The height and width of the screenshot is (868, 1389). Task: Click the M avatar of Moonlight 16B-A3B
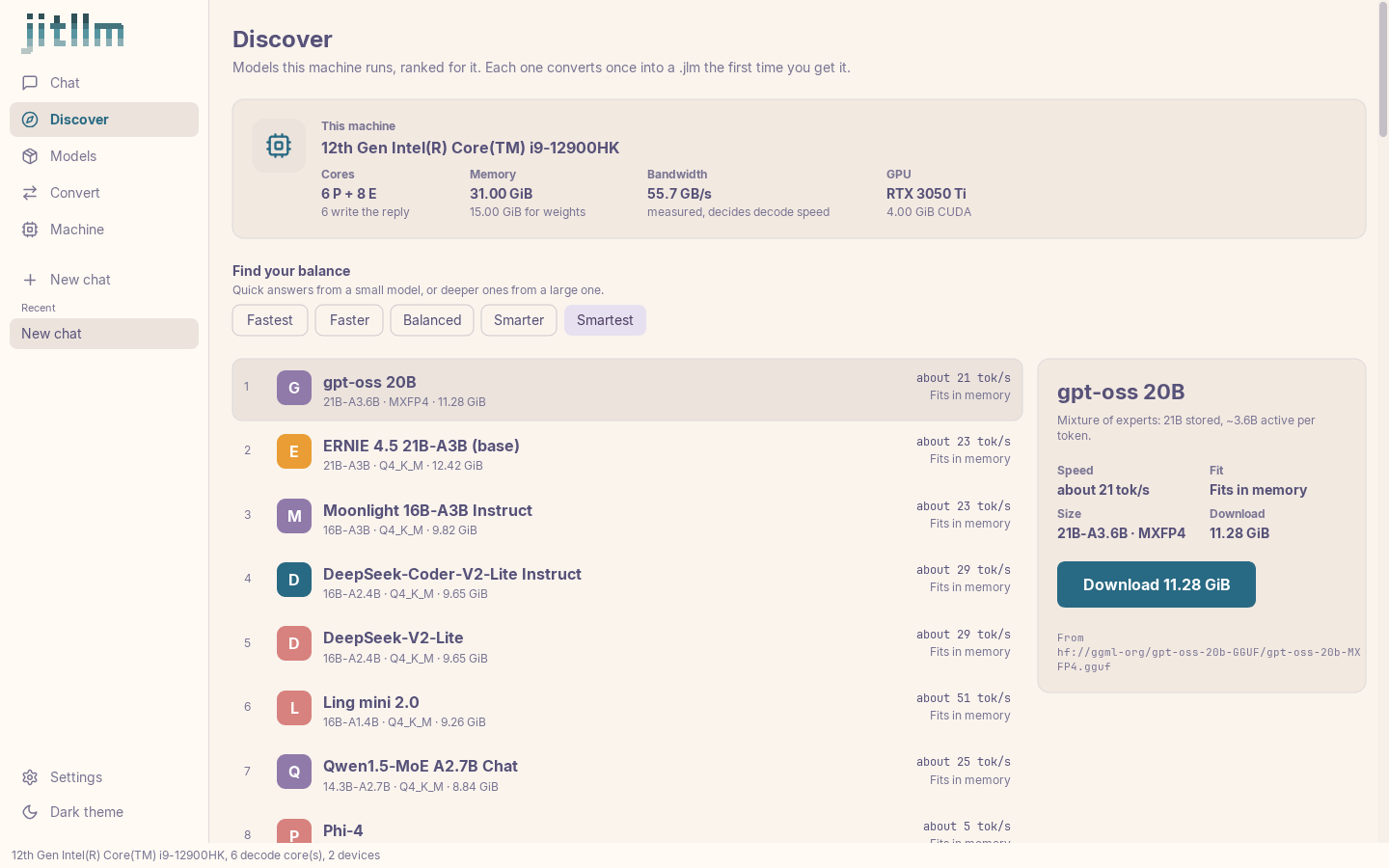tap(294, 516)
